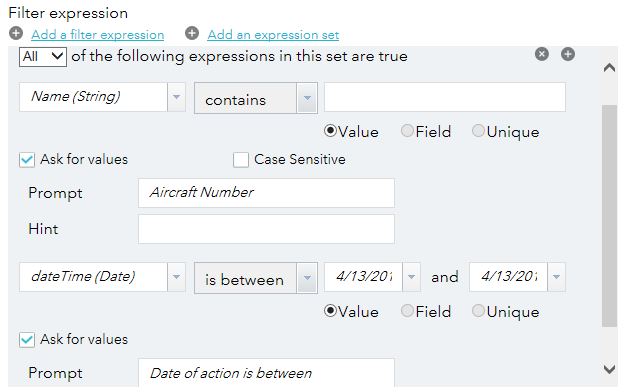Expand the 'contains' operator dropdown
628x392 pixels.
point(307,98)
